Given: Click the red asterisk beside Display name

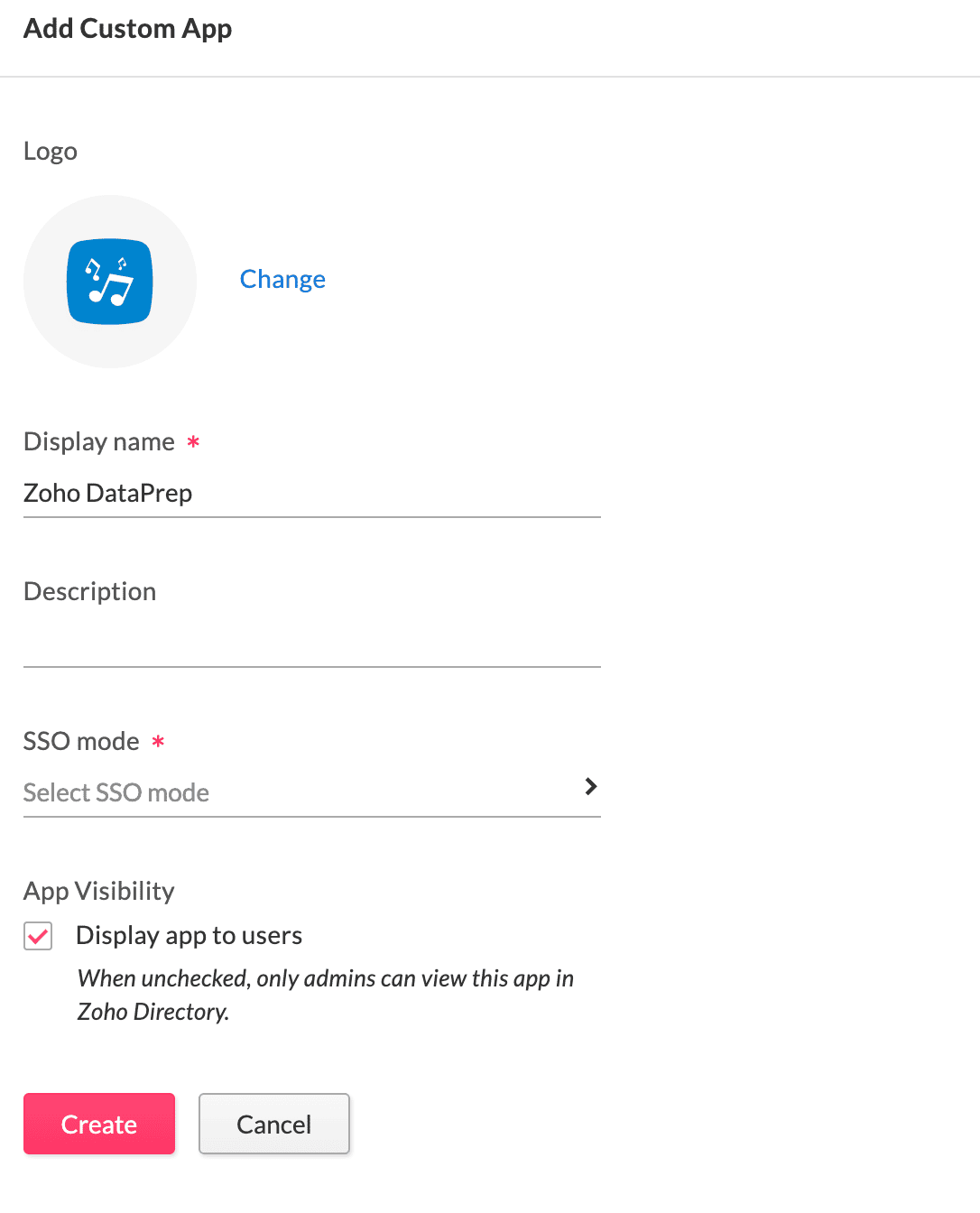Looking at the screenshot, I should coord(193,442).
